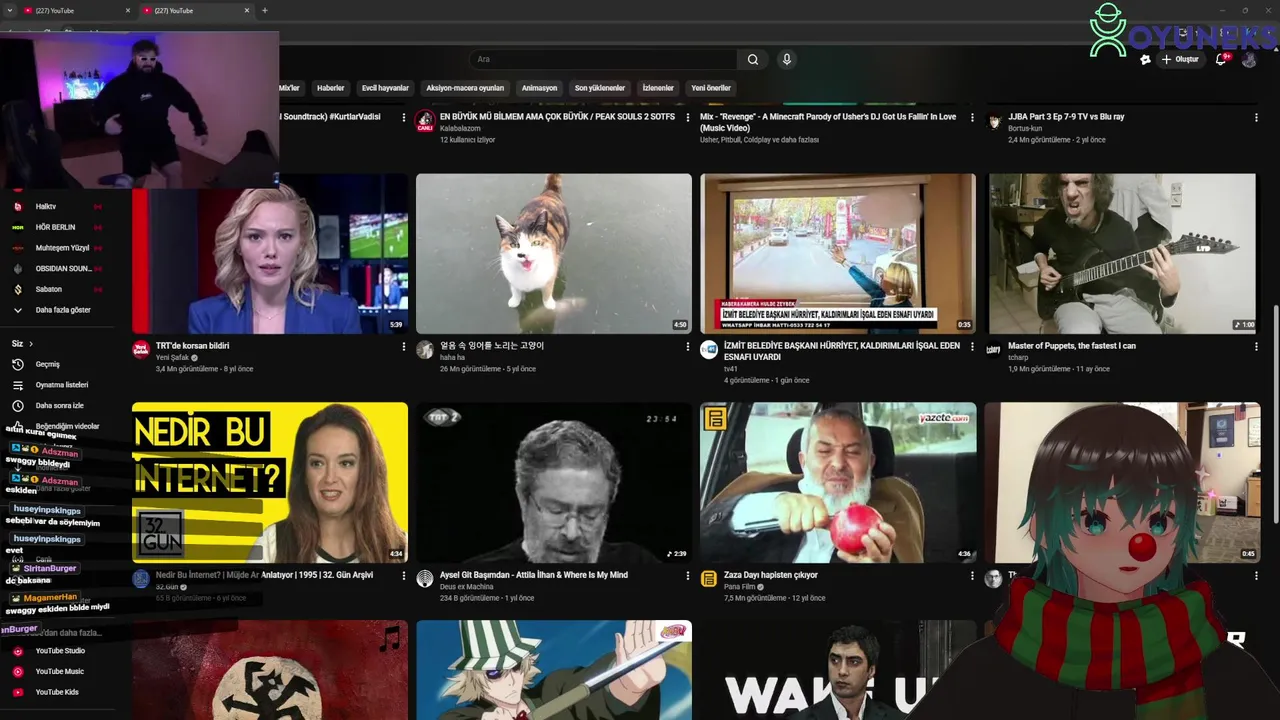Select the Aksiyon-macera oyunları chip

click(x=465, y=88)
